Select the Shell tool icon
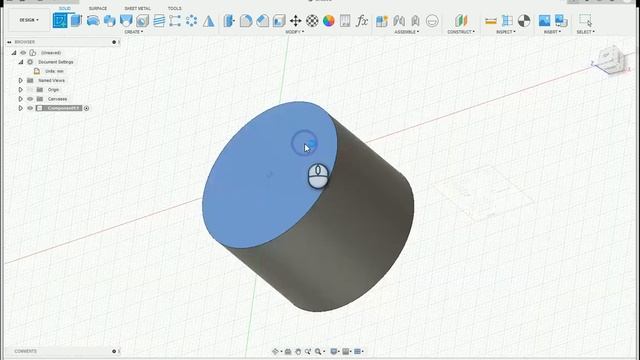Viewport: 640px width, 360px height. click(x=279, y=20)
